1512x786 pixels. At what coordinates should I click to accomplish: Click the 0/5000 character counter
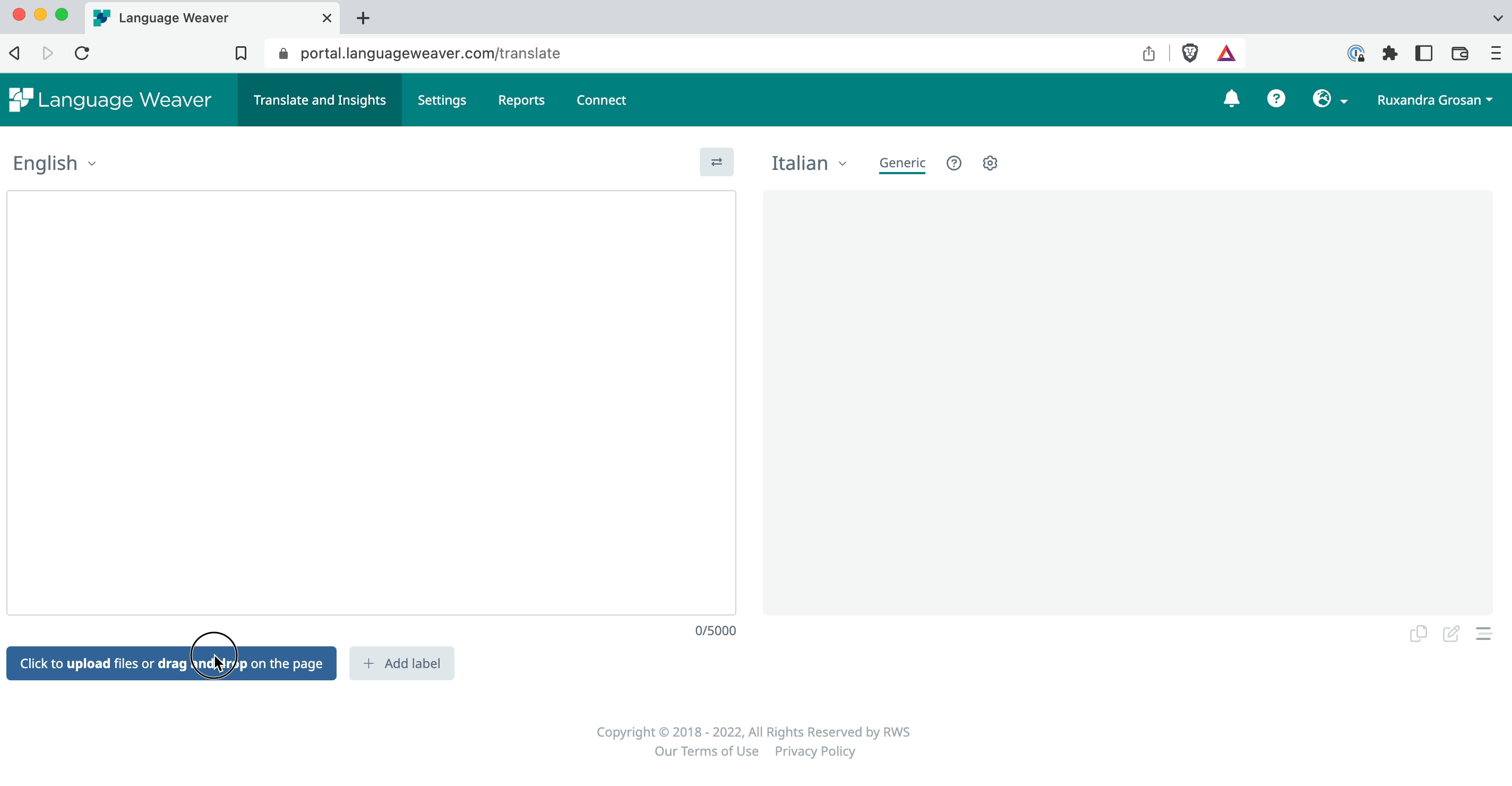tap(716, 630)
